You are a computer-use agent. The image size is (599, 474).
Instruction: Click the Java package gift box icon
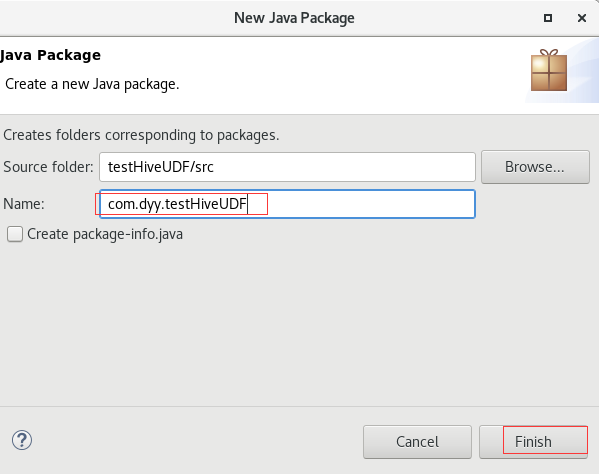tap(549, 70)
